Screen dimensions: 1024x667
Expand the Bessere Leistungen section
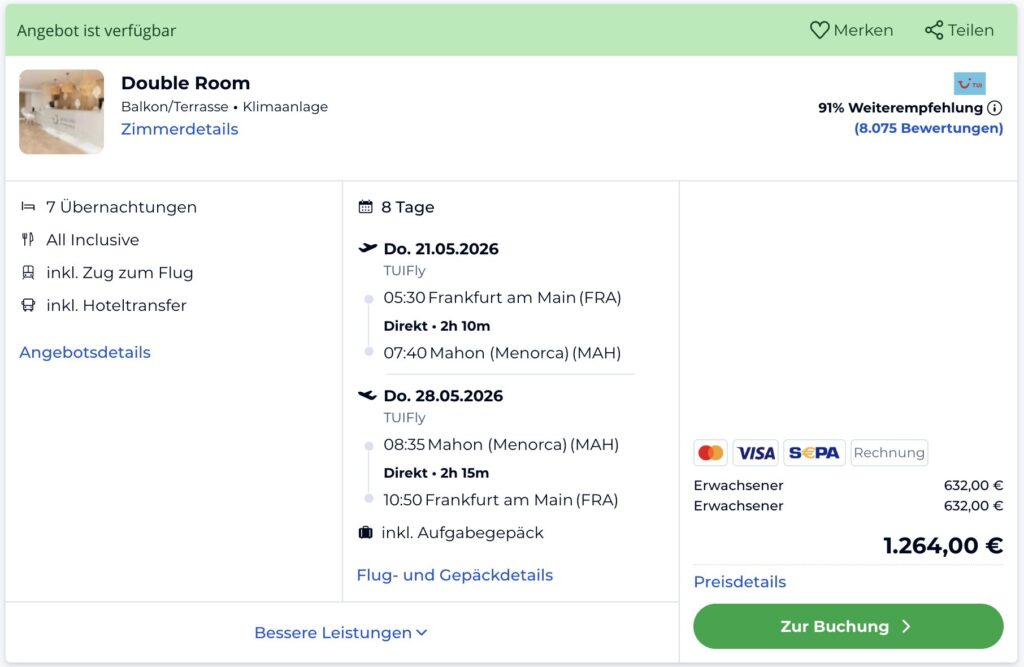click(x=341, y=633)
